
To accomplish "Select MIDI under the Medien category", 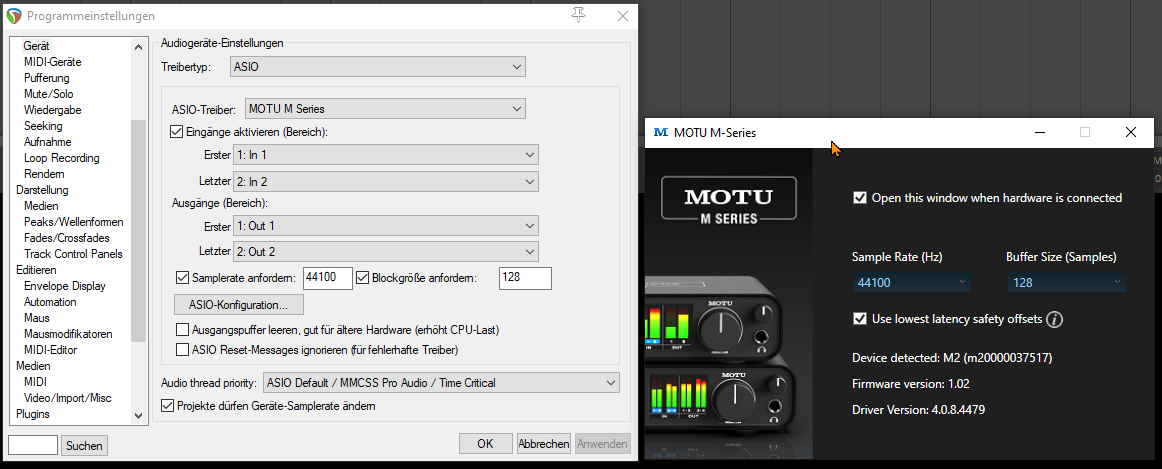I will (35, 382).
